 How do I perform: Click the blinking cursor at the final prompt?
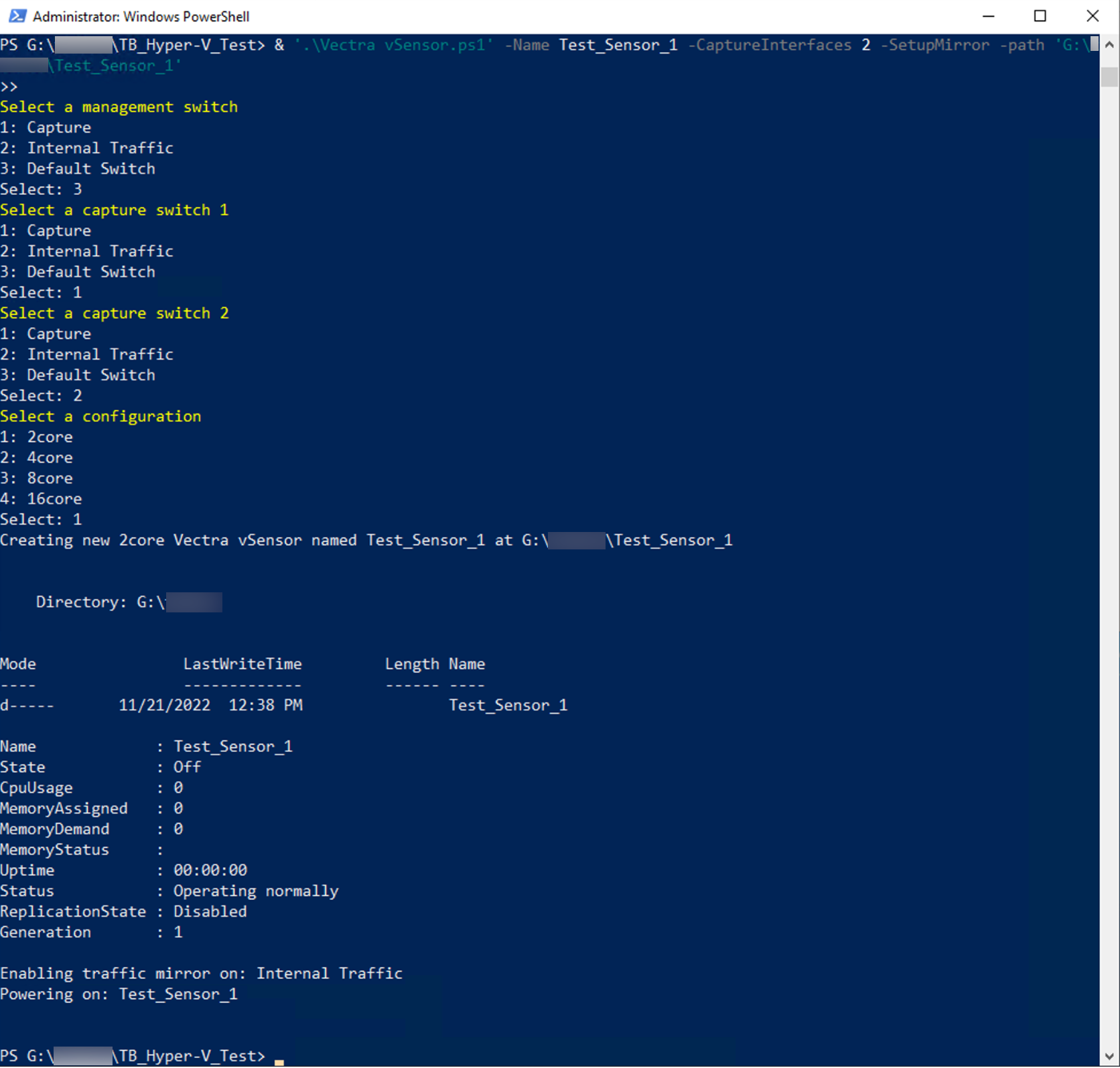[x=279, y=1063]
